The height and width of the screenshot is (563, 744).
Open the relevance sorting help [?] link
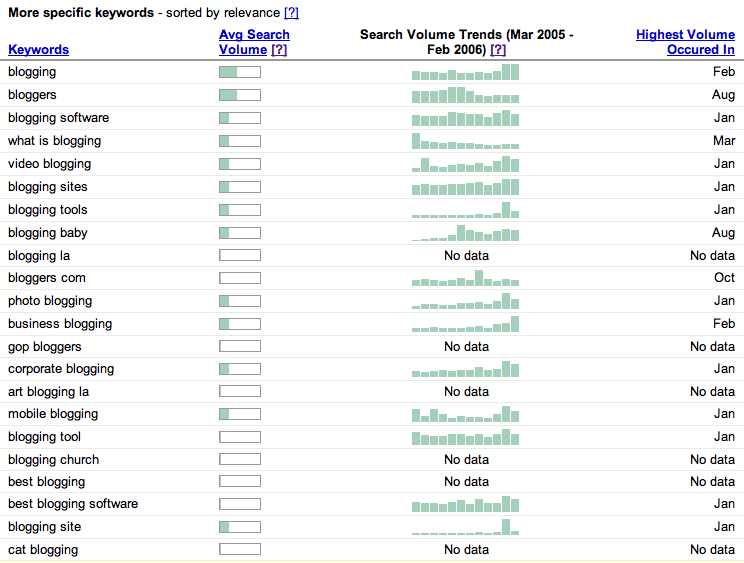291,13
